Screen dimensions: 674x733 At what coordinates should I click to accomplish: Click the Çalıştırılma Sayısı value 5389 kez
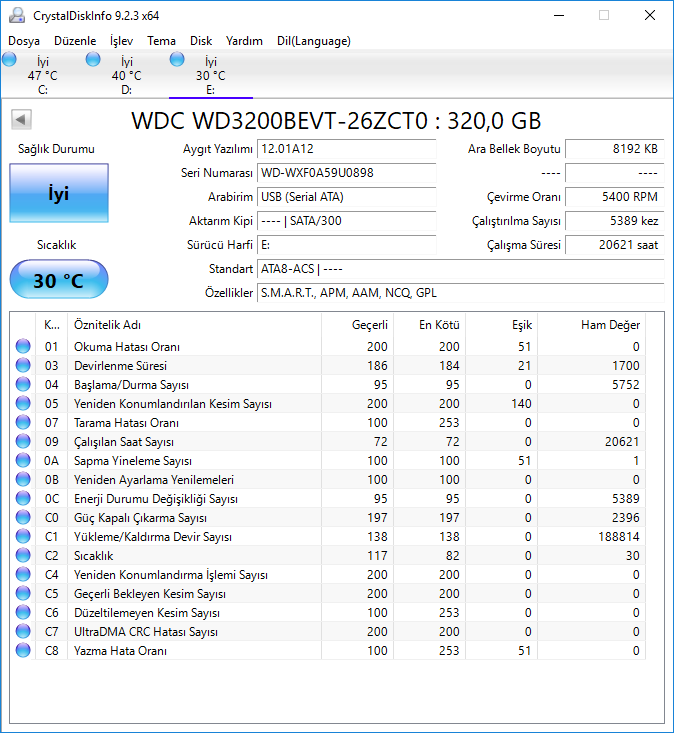click(x=615, y=221)
